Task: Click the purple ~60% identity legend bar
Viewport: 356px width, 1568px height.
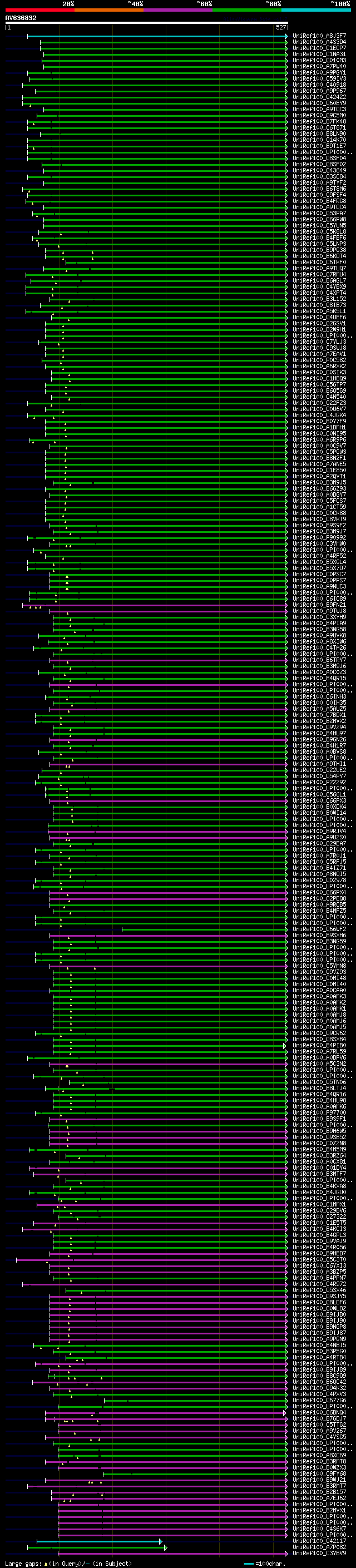Action: (177, 10)
